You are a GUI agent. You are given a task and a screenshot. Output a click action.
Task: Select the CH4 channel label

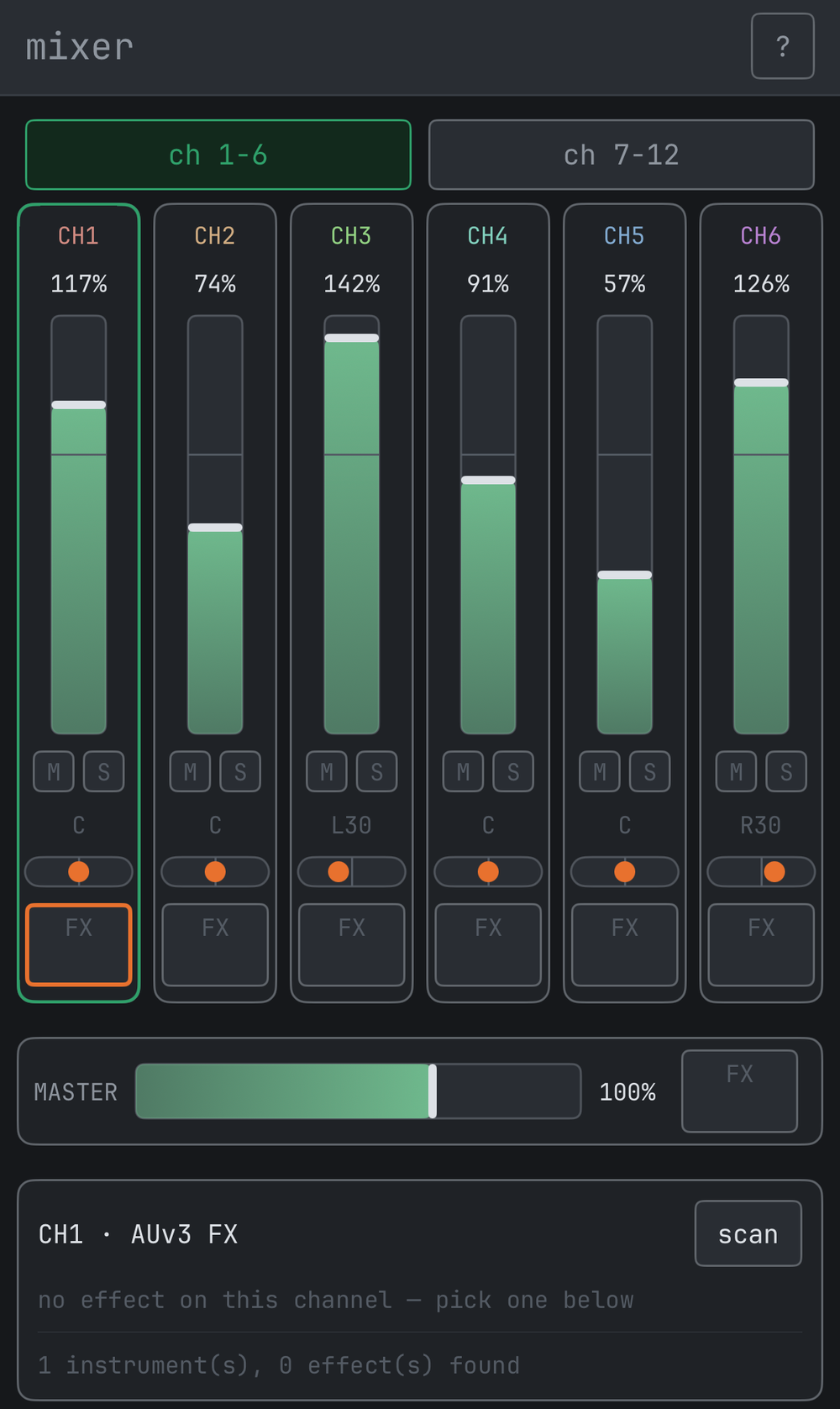(x=488, y=235)
